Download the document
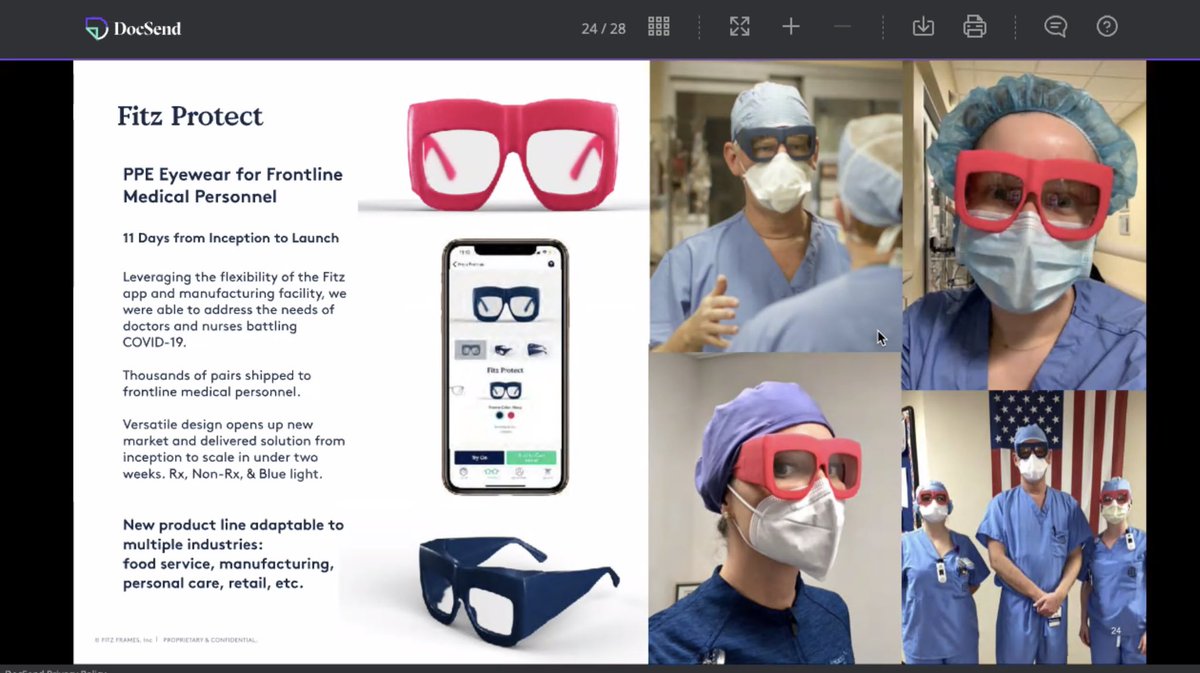The image size is (1200, 673). (x=923, y=27)
